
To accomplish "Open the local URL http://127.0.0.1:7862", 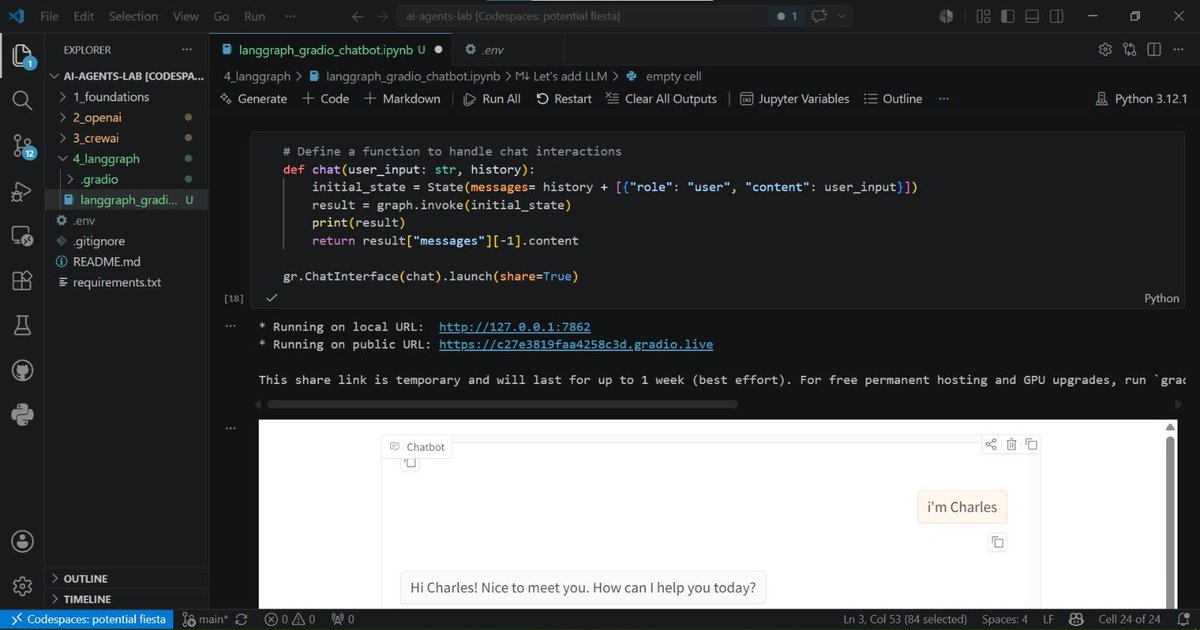I will [x=514, y=326].
